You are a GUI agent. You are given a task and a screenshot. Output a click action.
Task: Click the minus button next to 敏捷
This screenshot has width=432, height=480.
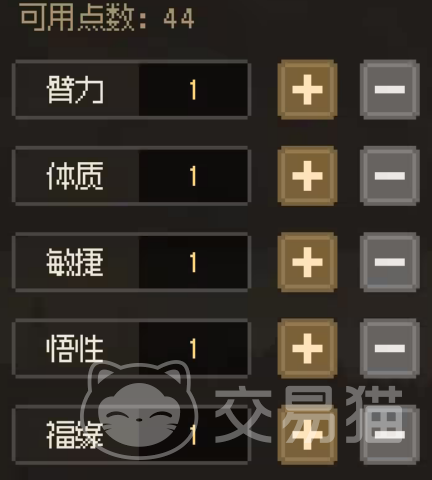390,262
